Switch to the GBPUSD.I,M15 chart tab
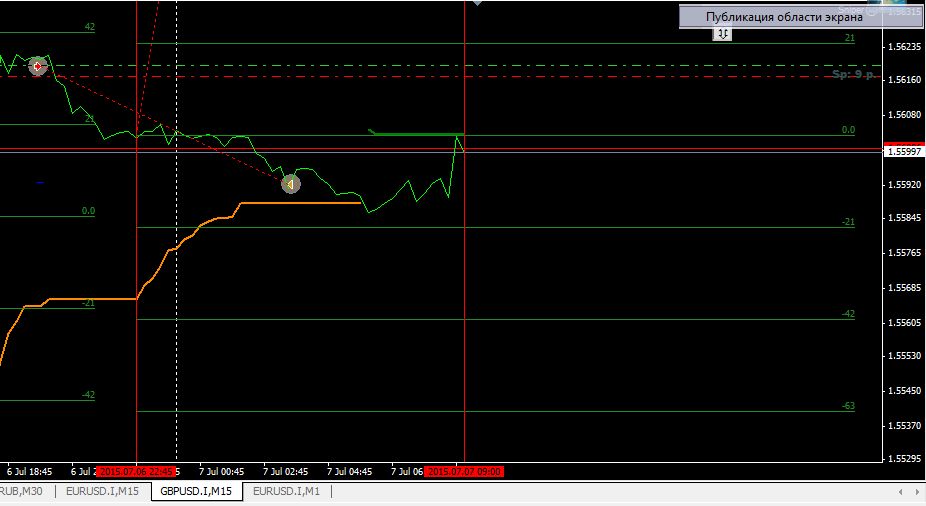The width and height of the screenshot is (926, 506). pyautogui.click(x=196, y=492)
